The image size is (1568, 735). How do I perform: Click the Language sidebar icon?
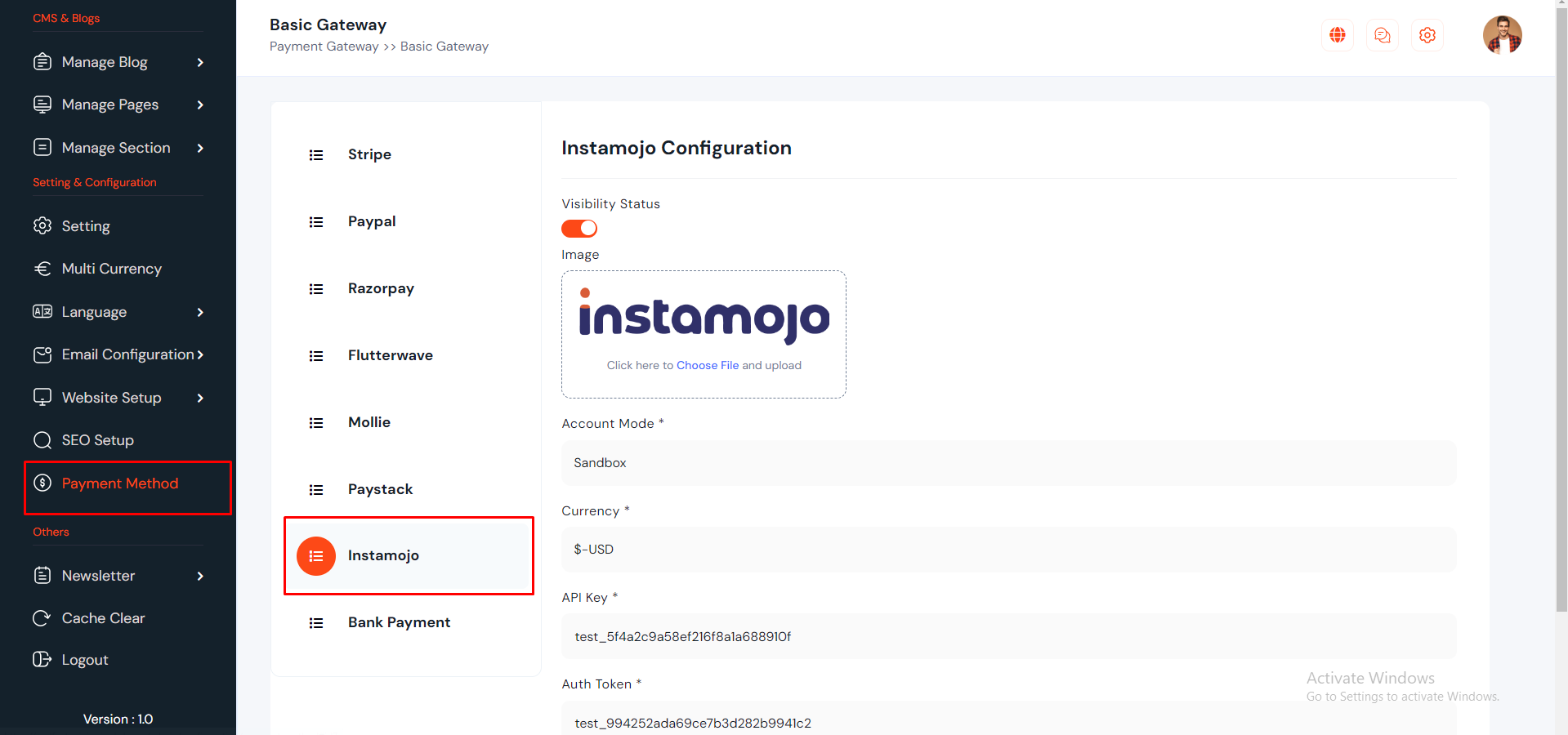pos(42,312)
